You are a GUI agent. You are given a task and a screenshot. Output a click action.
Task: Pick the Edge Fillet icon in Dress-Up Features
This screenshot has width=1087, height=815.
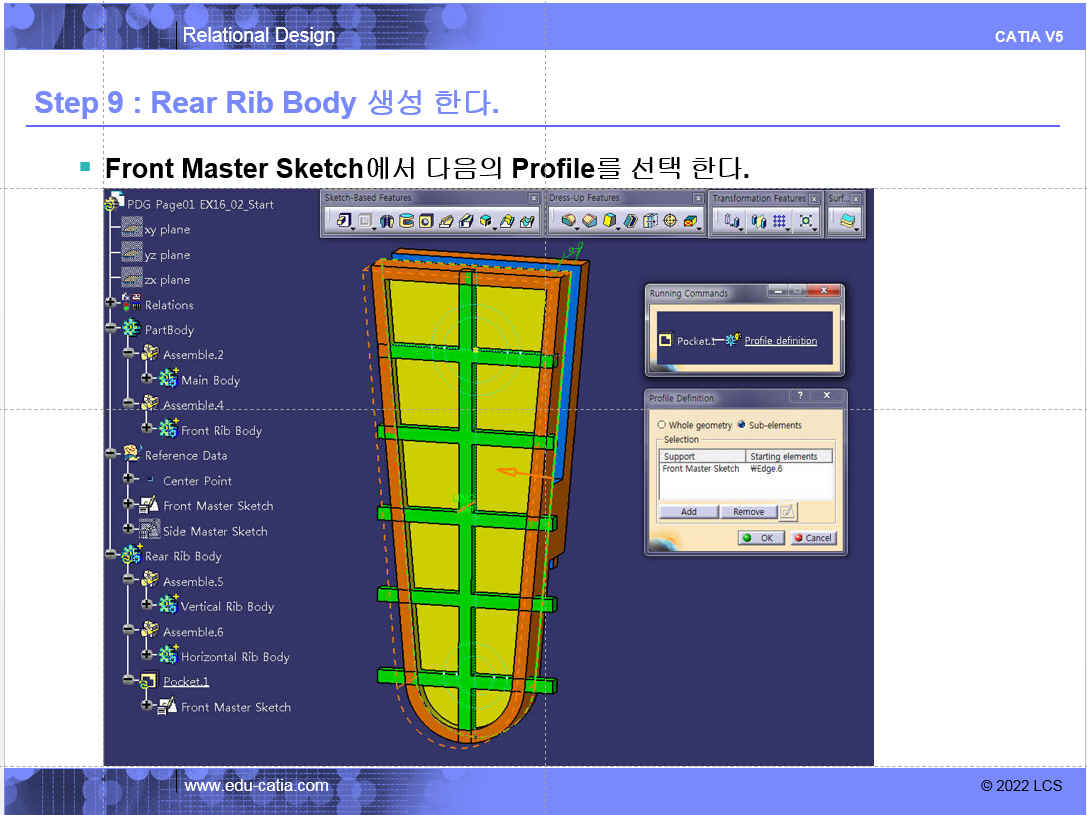point(568,221)
